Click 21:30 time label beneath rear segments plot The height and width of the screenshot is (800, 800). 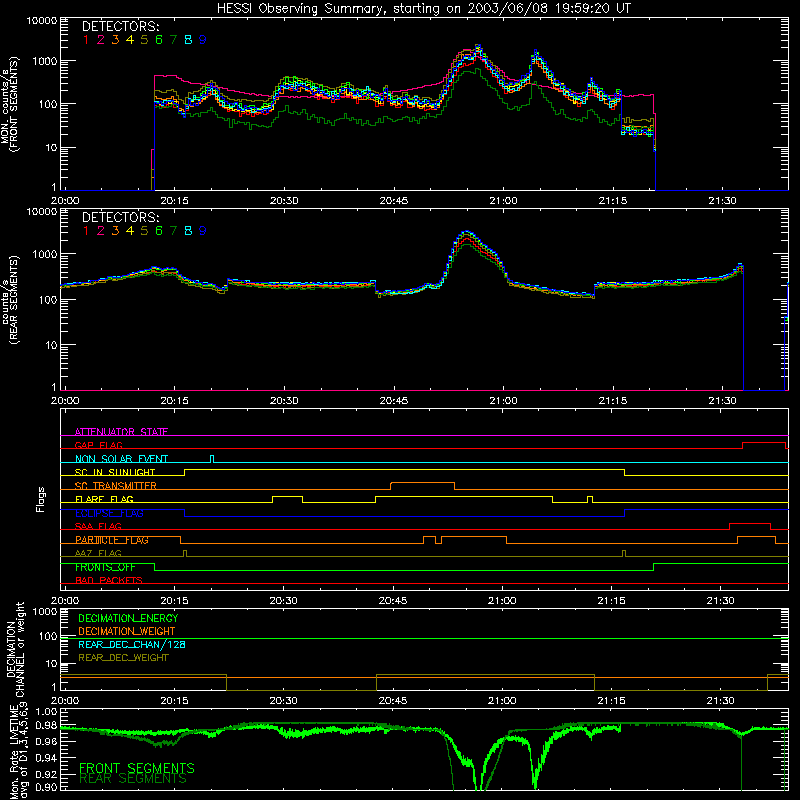click(722, 401)
